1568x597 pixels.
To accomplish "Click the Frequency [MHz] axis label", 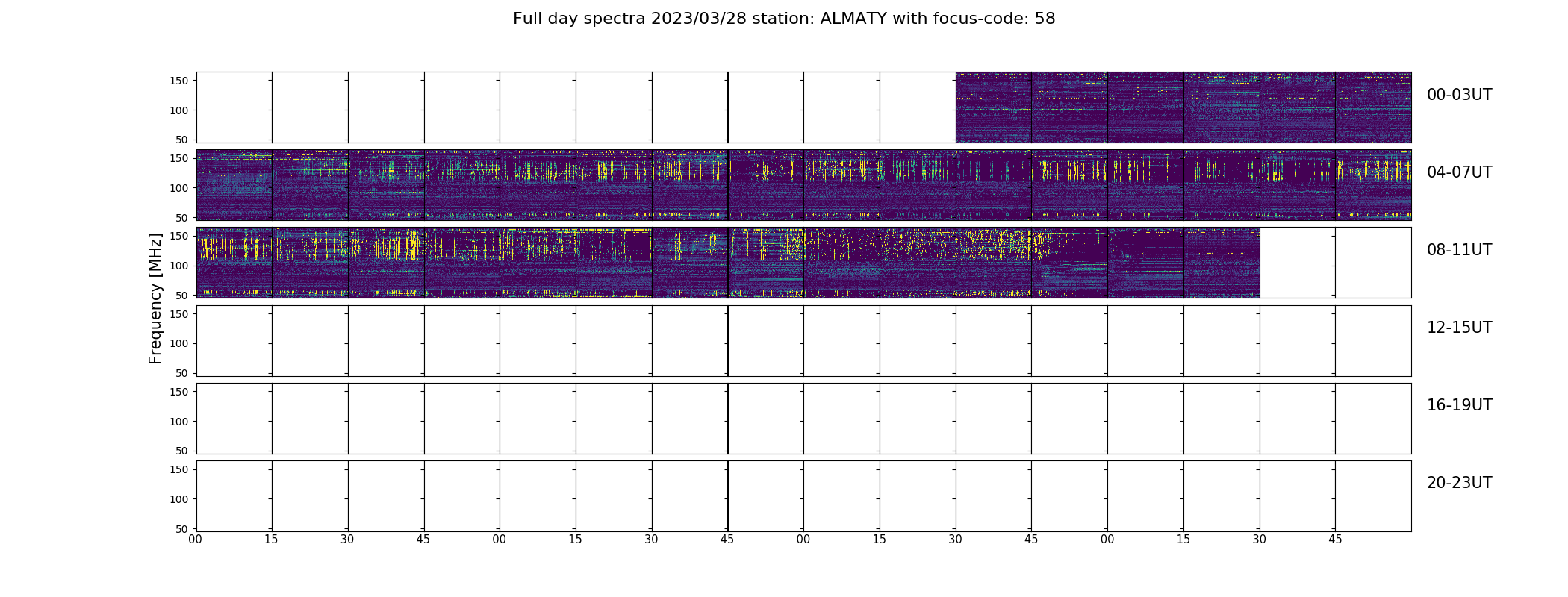I will click(155, 298).
